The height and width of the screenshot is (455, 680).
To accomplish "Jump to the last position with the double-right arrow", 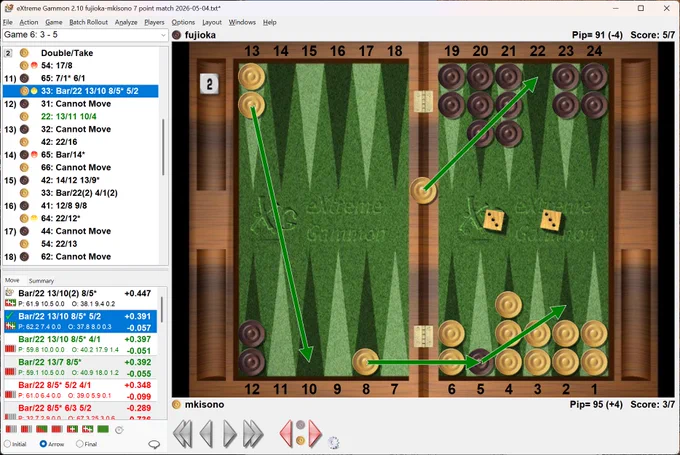I will coord(253,433).
